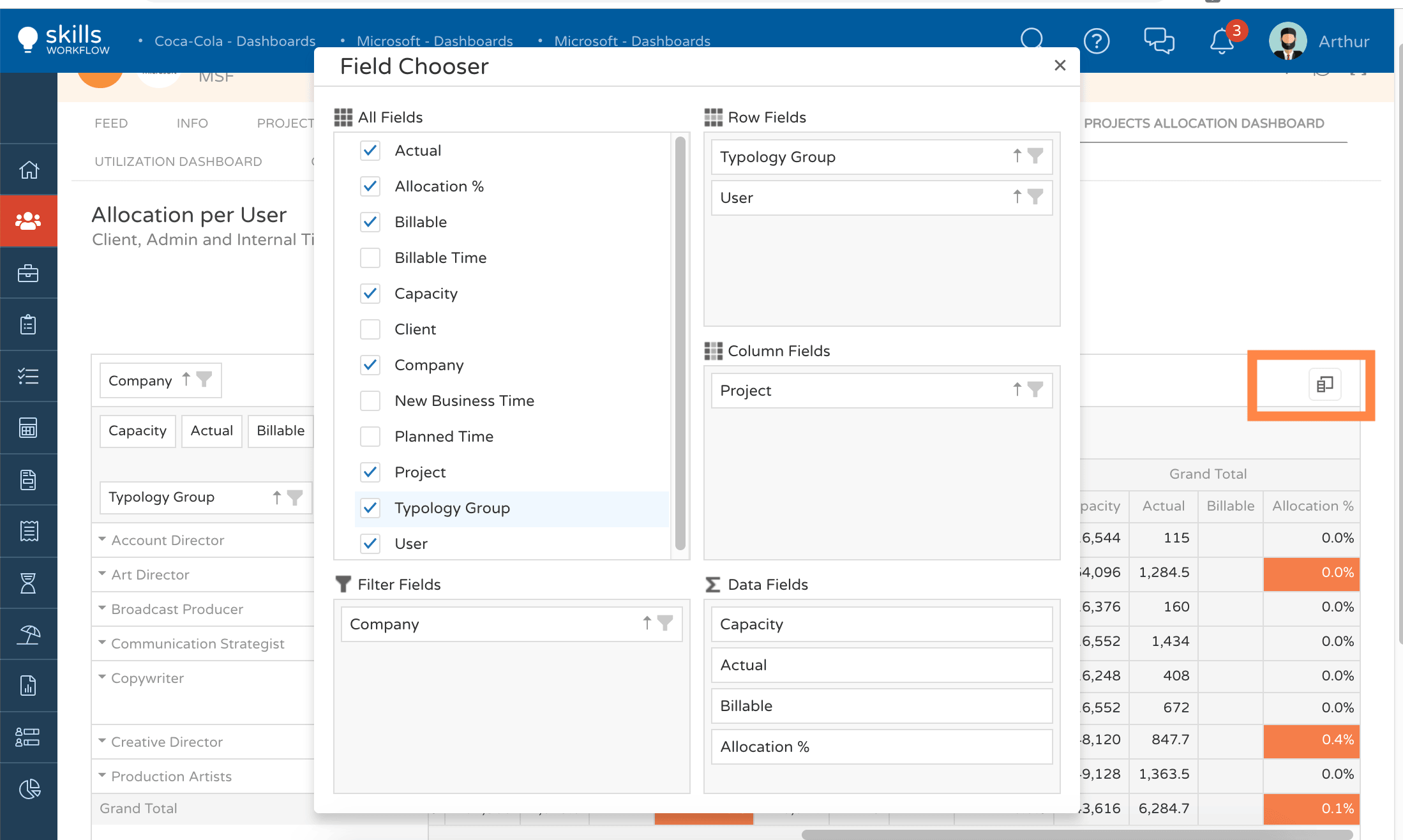Open the chat messages icon
The image size is (1403, 840).
point(1159,41)
